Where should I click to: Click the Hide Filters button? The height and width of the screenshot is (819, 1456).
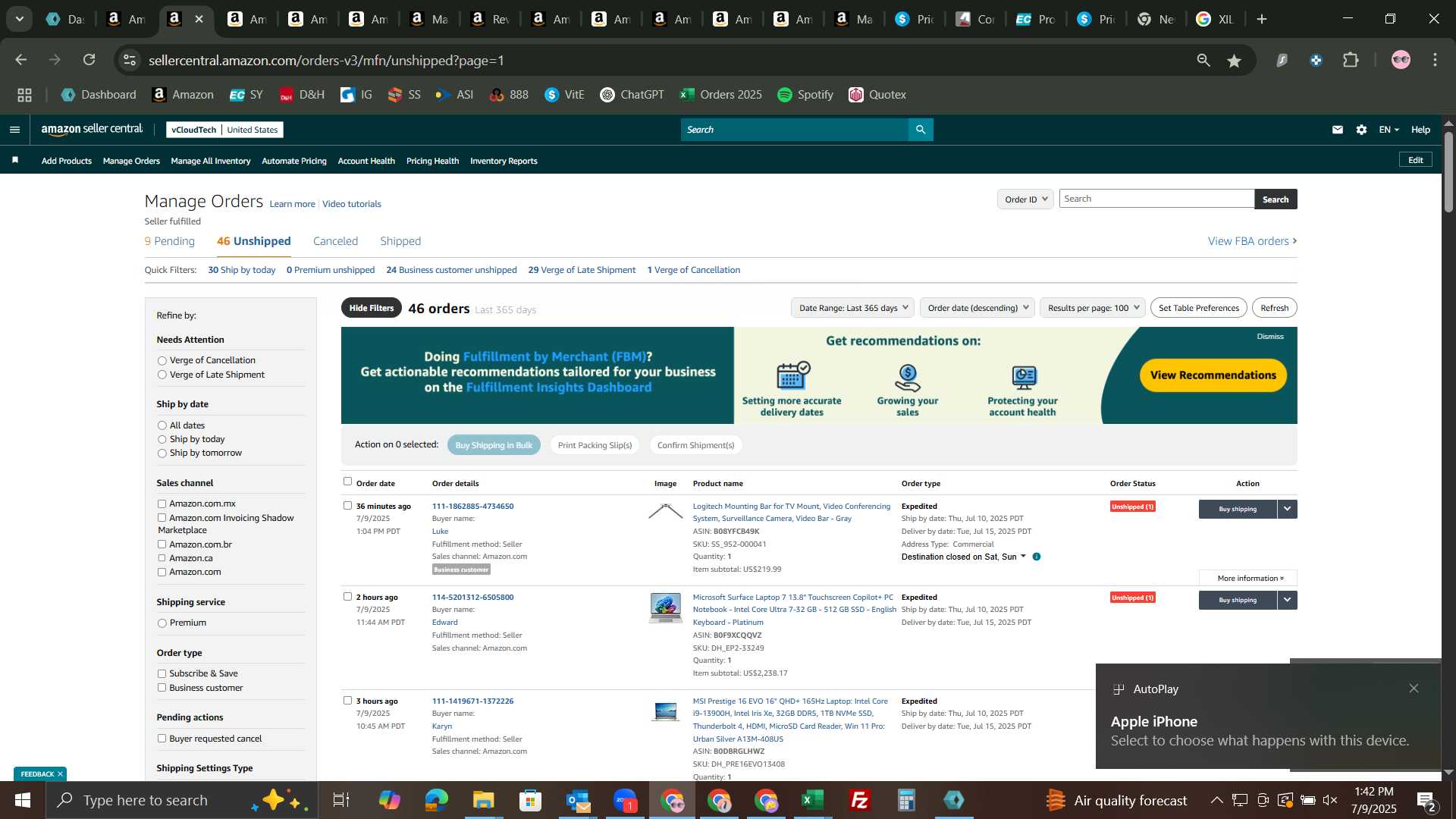point(372,308)
